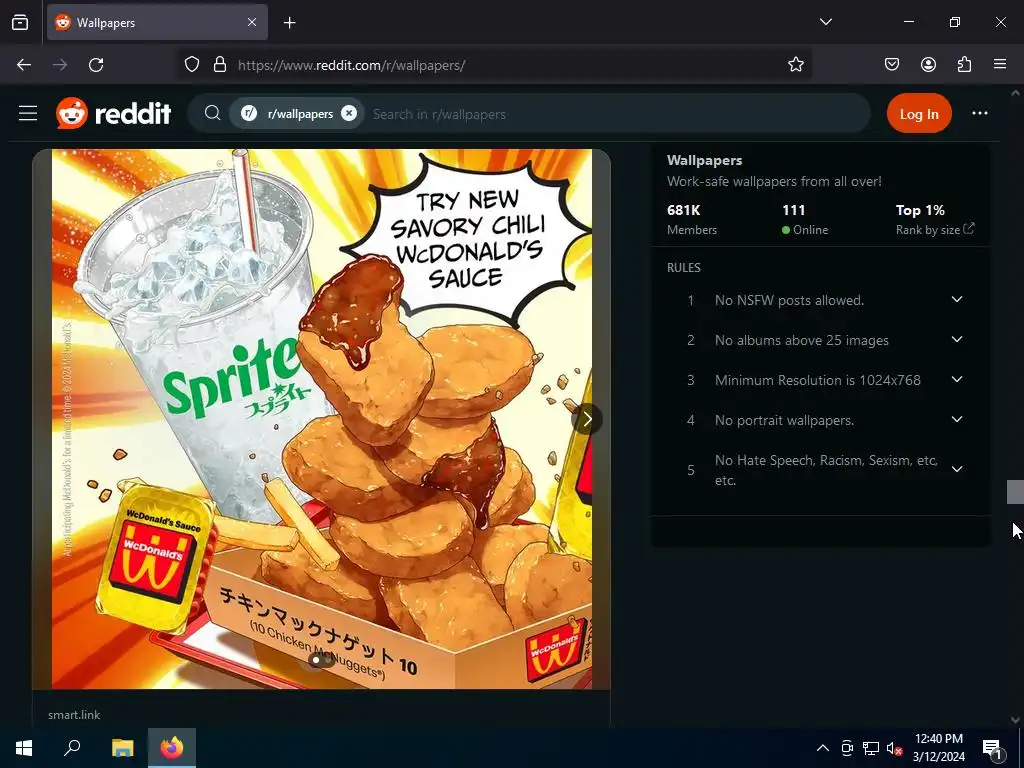Select the Firefox taskbar icon
Viewport: 1024px width, 768px height.
pos(172,748)
